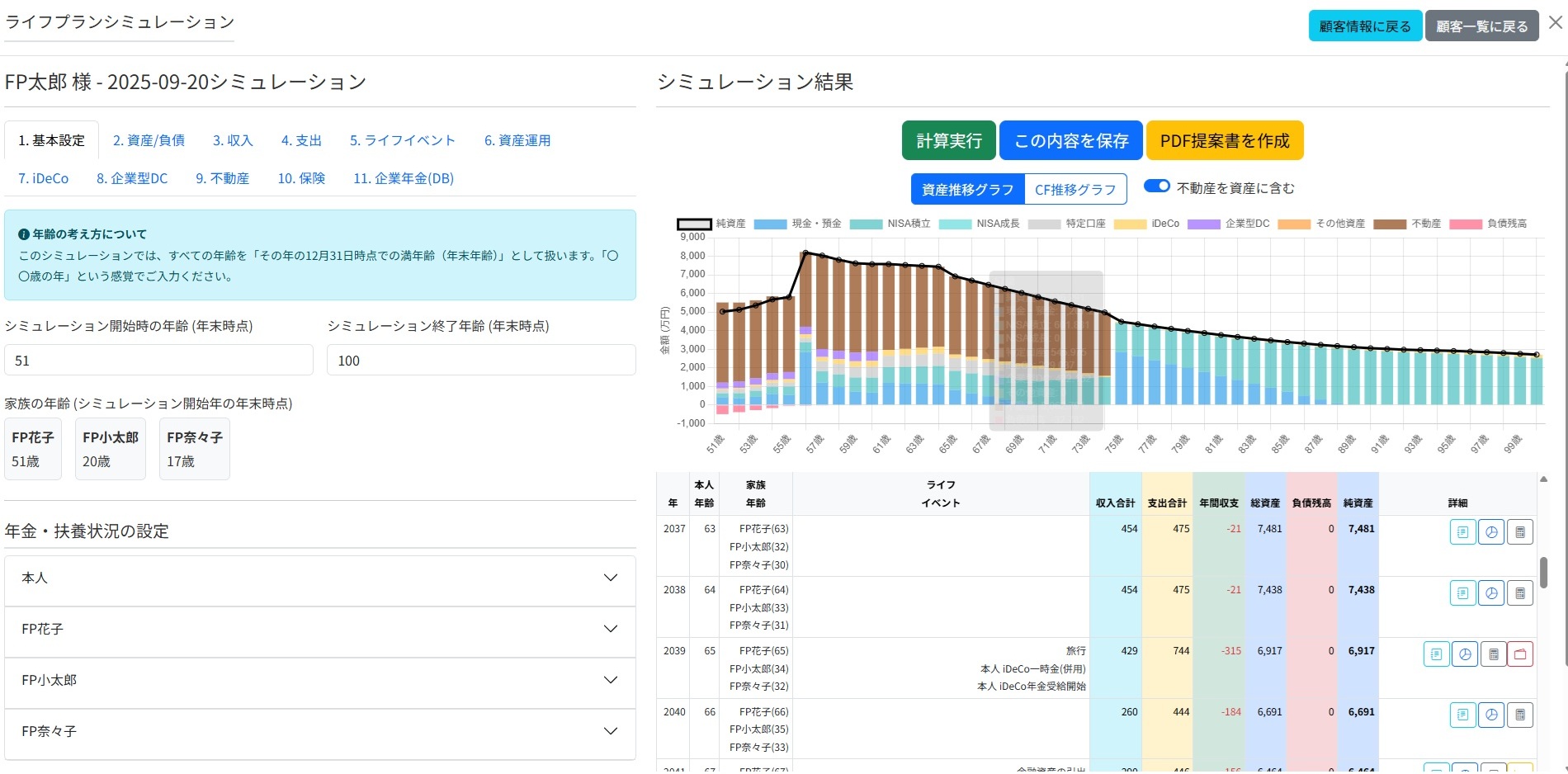Screen dimensions: 1568x774
Task: Open the calculator icon in the 2039 row
Action: click(x=1493, y=654)
